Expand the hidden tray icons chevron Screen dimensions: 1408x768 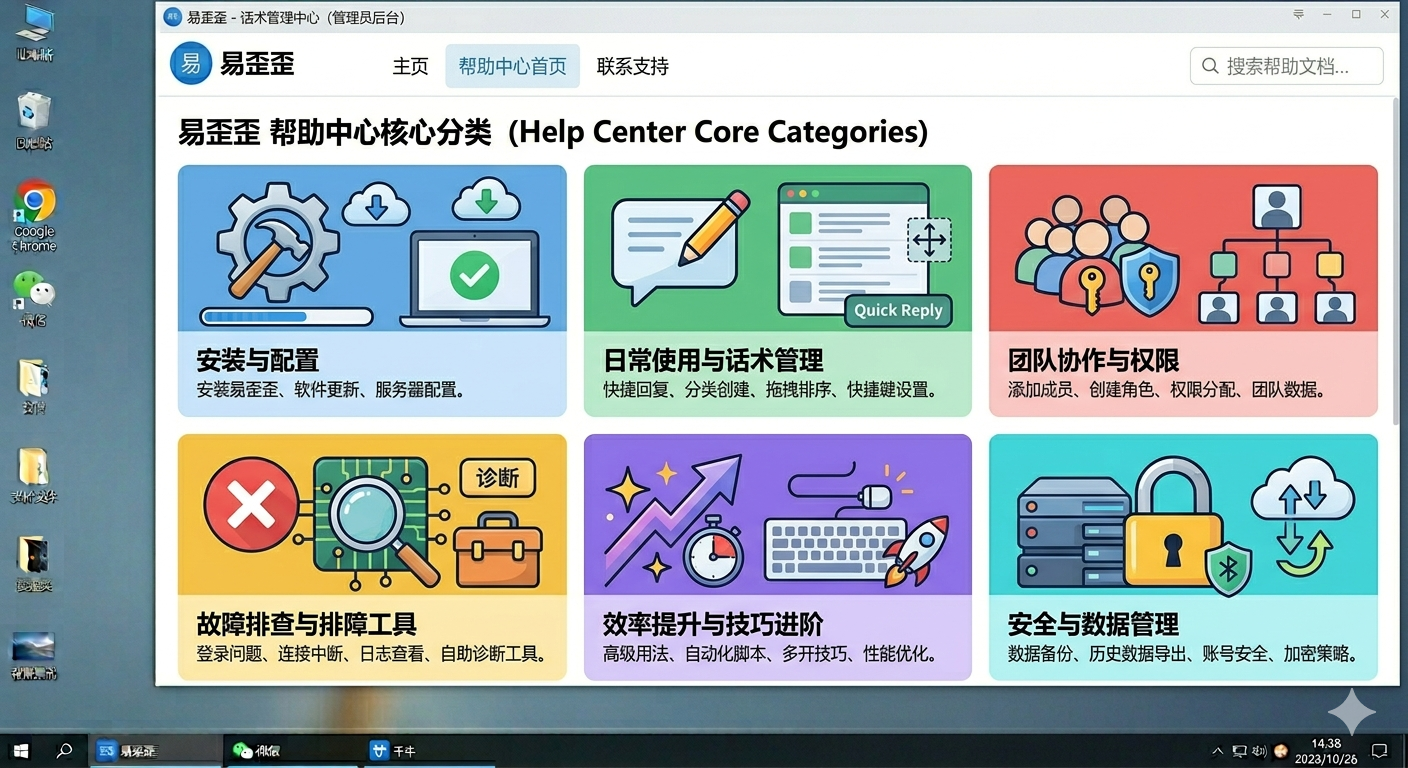point(1218,750)
